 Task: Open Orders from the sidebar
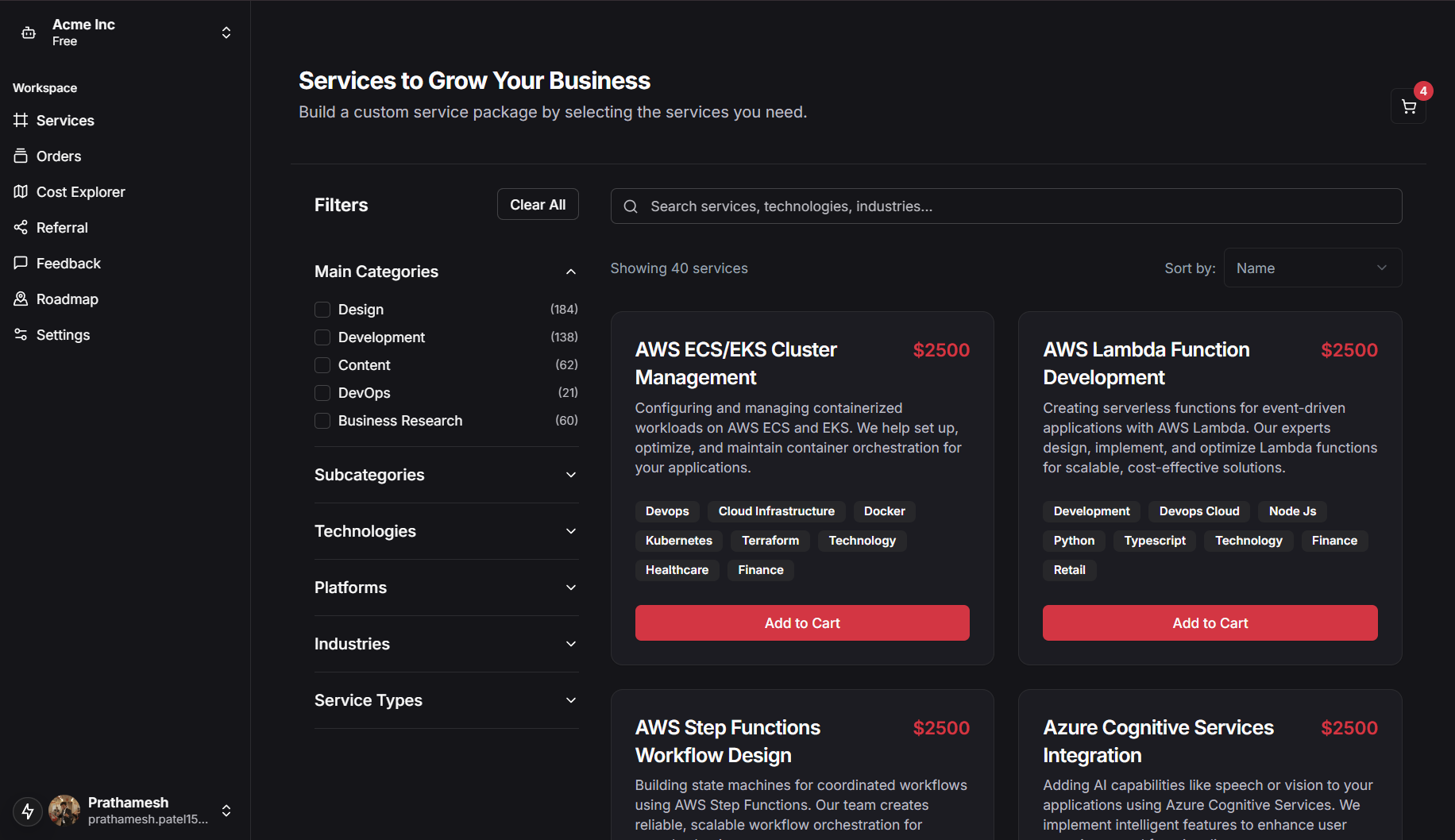click(59, 156)
